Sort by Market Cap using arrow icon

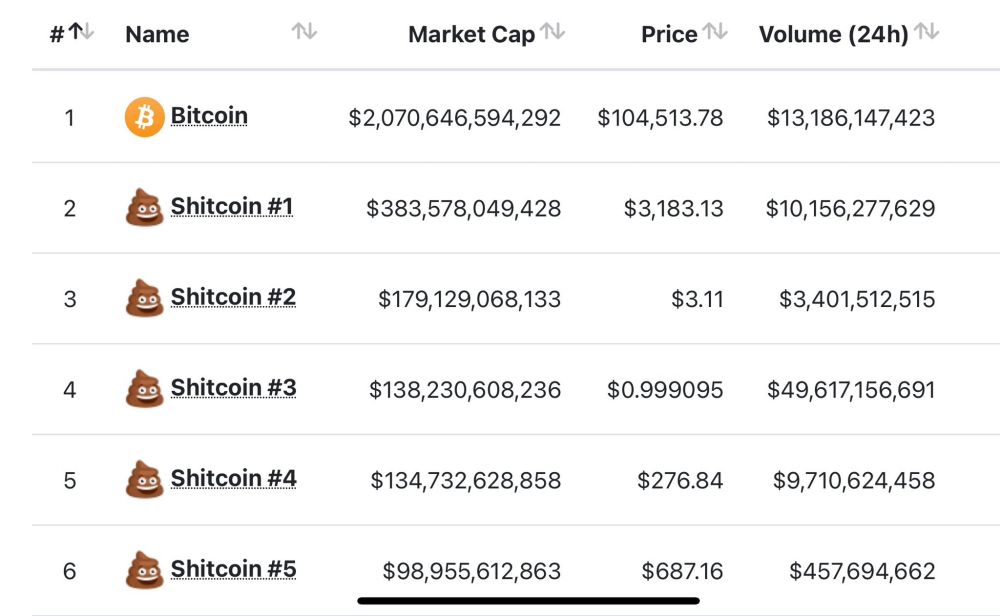(x=552, y=31)
